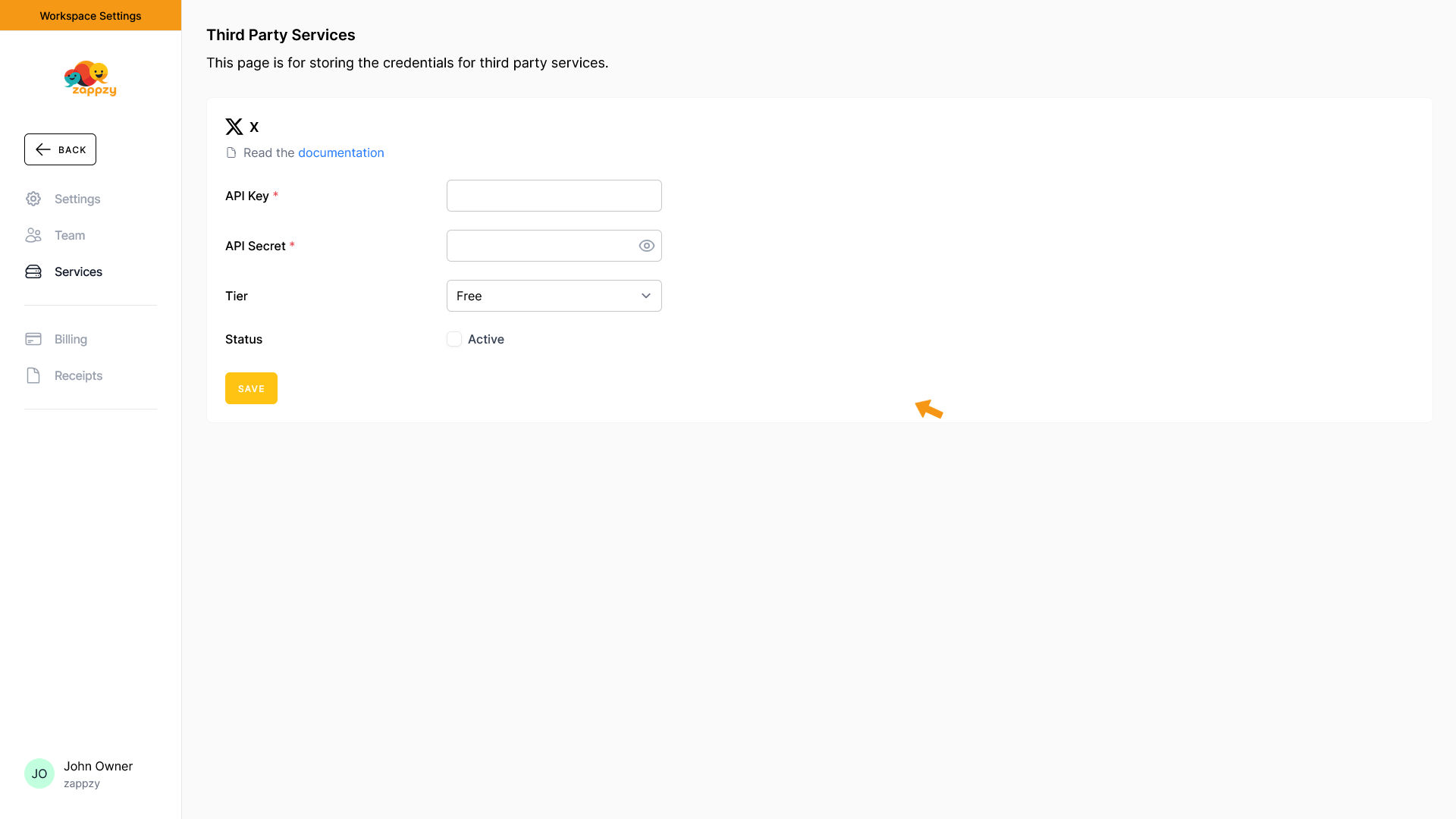1456x819 pixels.
Task: Show API Secret with eye icon
Action: 646,246
